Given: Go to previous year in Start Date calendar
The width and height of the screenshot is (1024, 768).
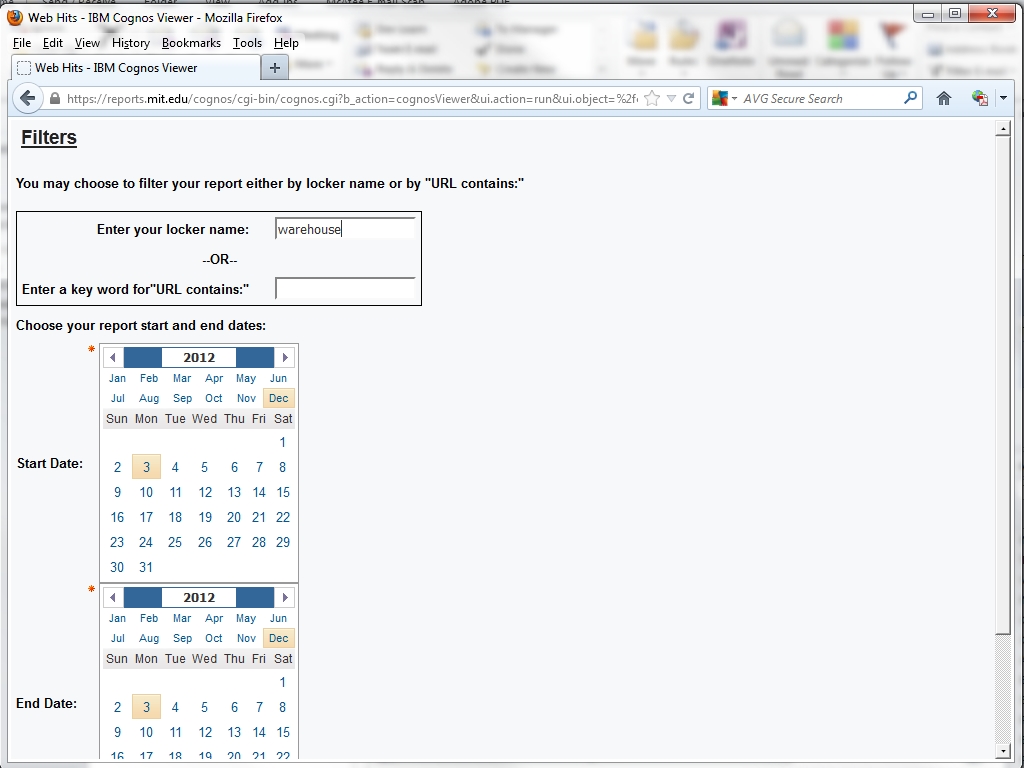Looking at the screenshot, I should point(113,357).
